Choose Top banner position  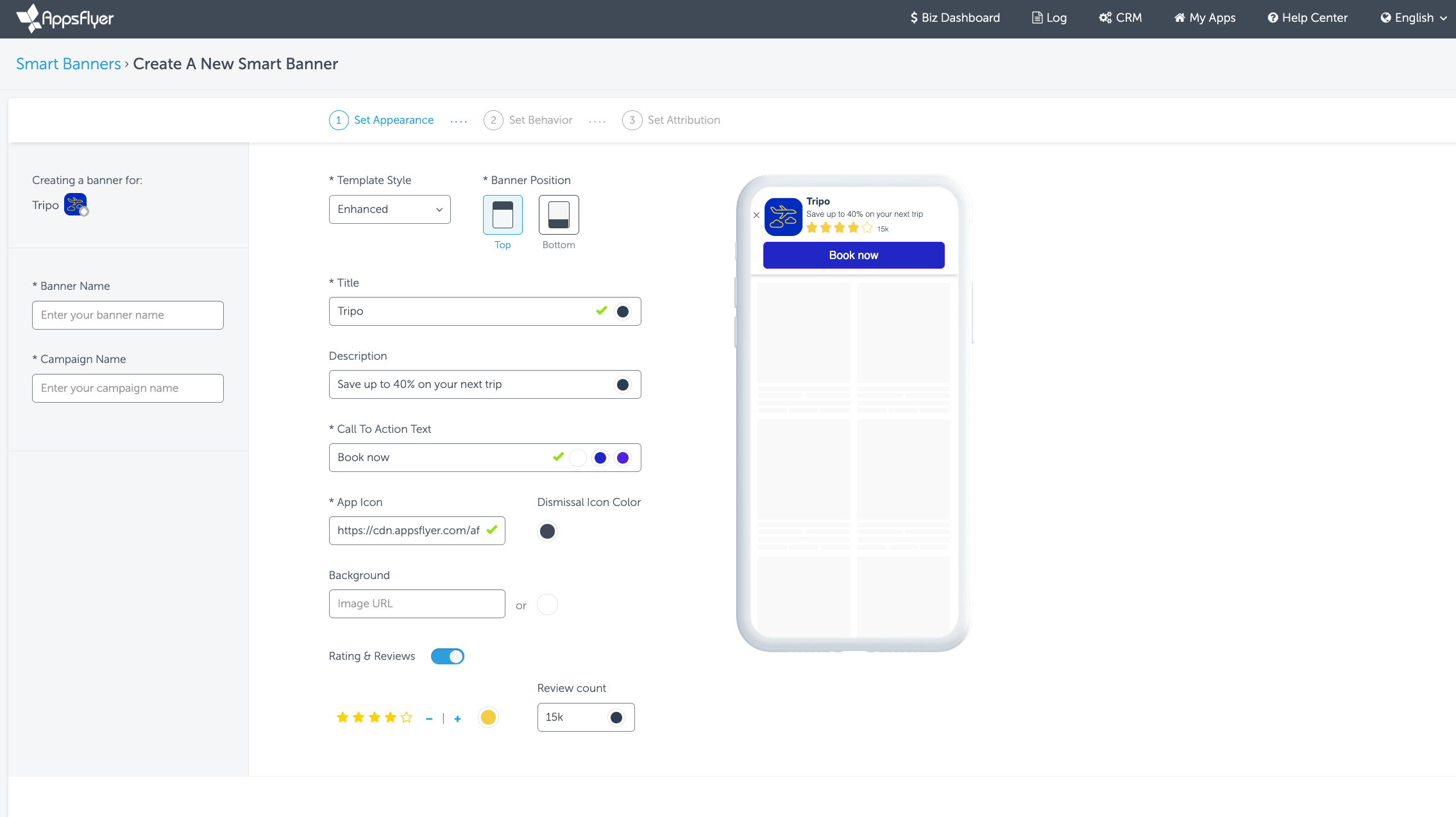pos(502,215)
